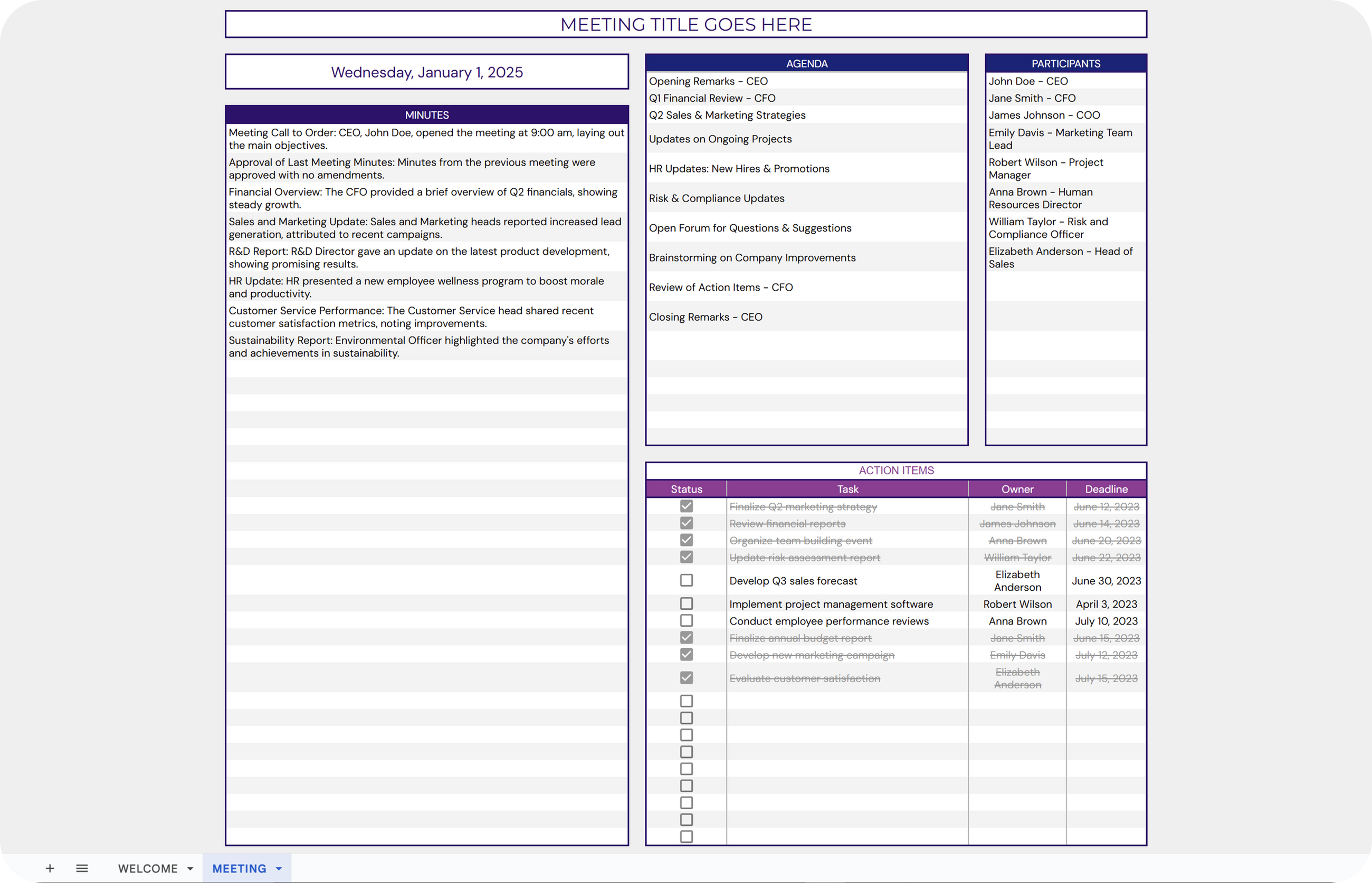
Task: Select the MEETING sheet tab
Action: [239, 868]
